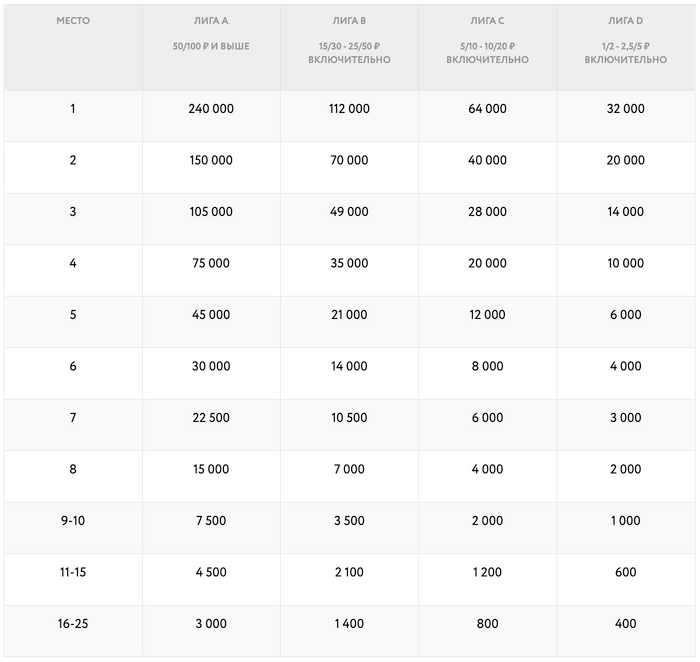700x662 pixels.
Task: Click the 1 200 cell
Action: click(487, 572)
